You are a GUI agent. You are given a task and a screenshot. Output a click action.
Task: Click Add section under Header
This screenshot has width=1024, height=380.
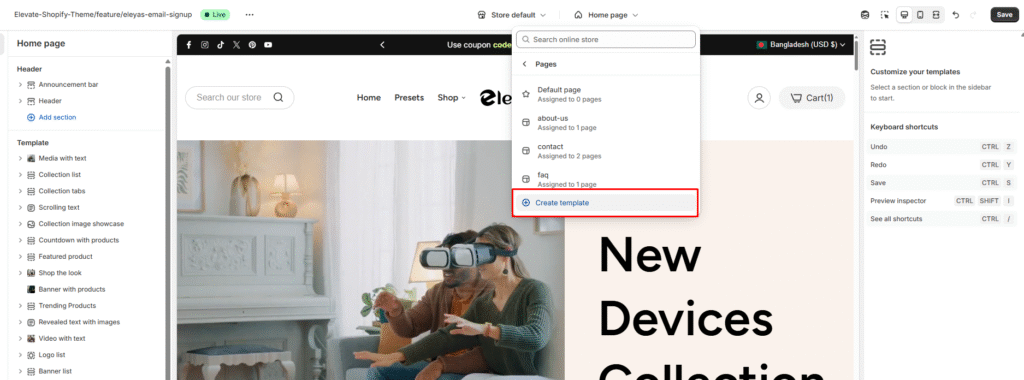pyautogui.click(x=52, y=118)
